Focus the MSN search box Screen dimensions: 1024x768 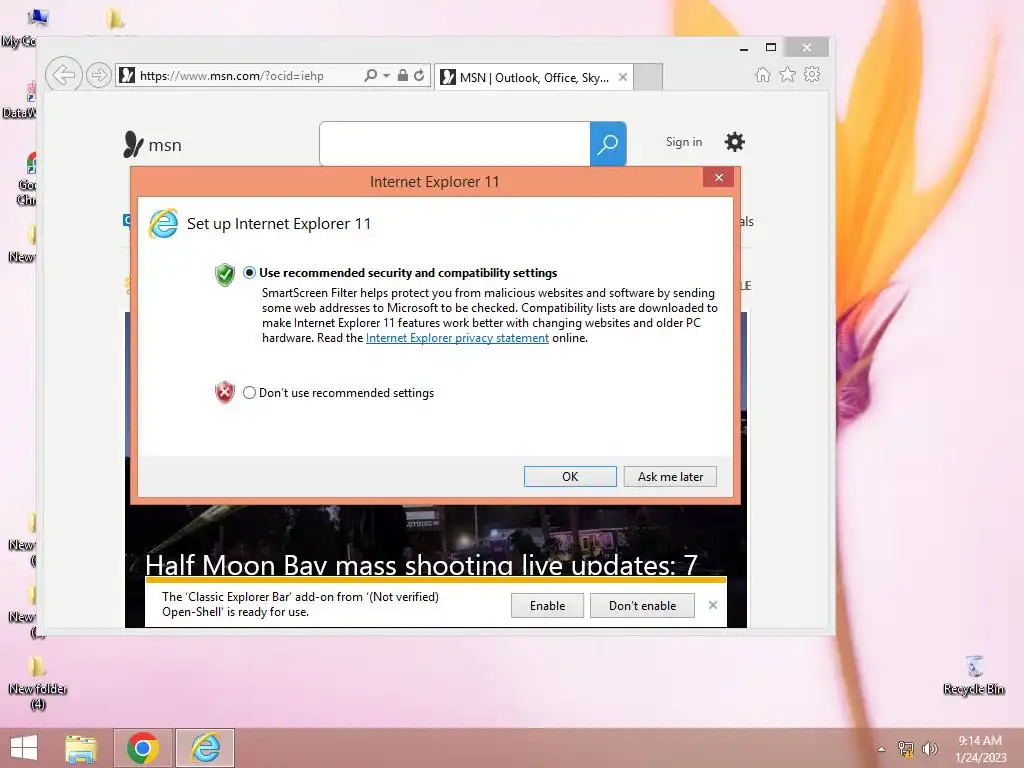[x=455, y=143]
